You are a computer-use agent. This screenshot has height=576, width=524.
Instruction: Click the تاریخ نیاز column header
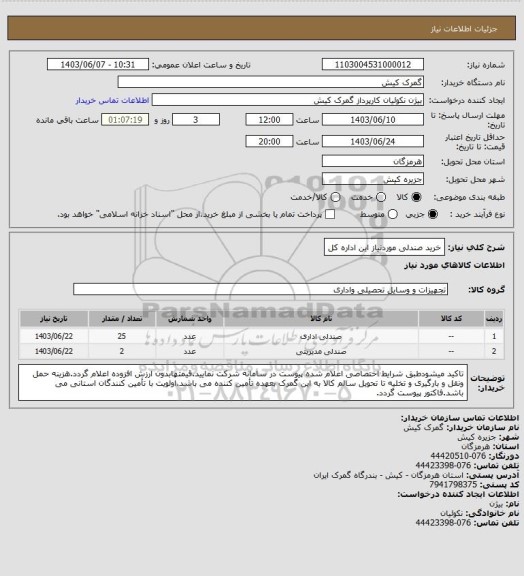54,318
